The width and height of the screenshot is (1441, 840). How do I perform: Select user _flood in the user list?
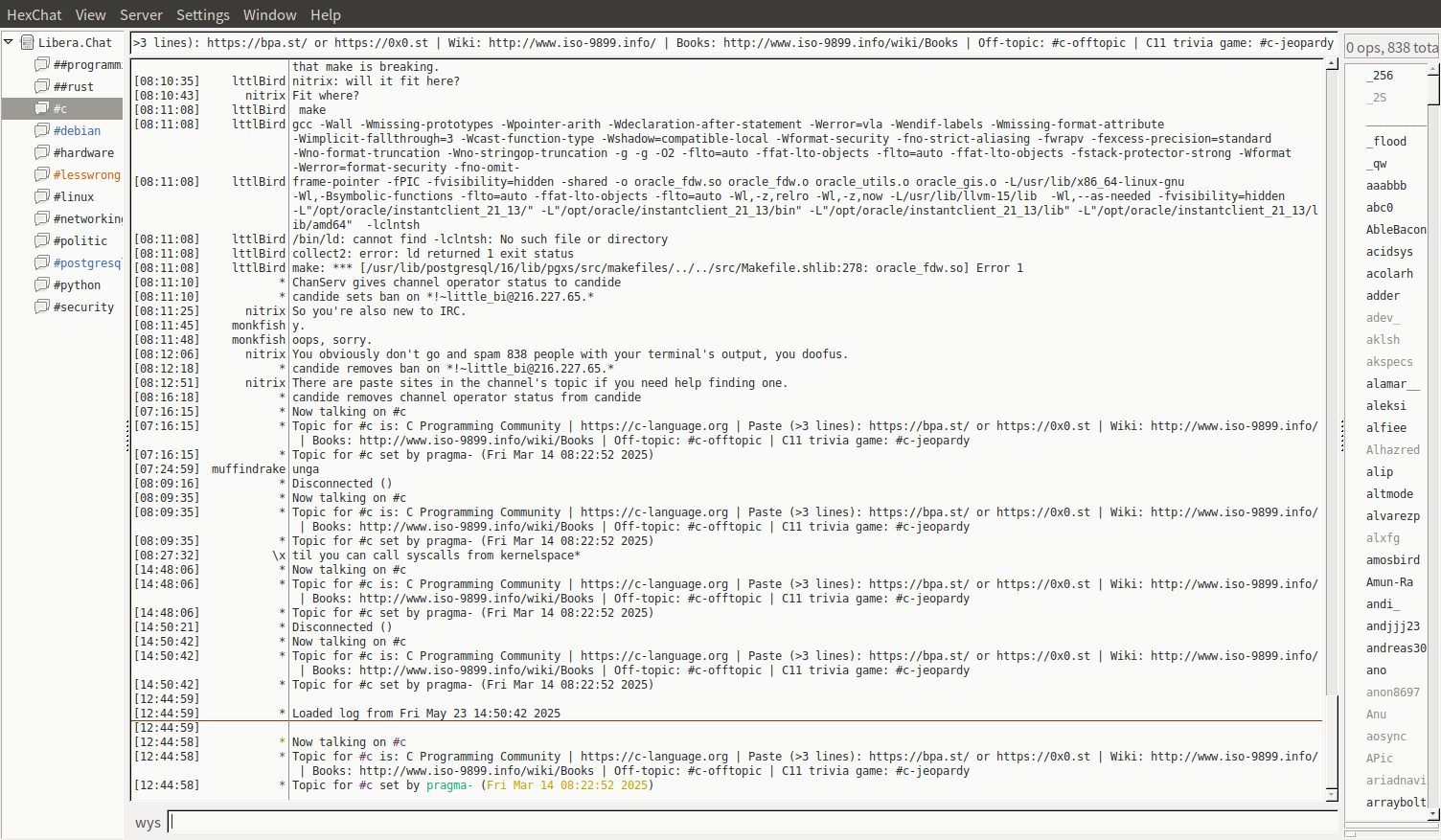pyautogui.click(x=1386, y=141)
